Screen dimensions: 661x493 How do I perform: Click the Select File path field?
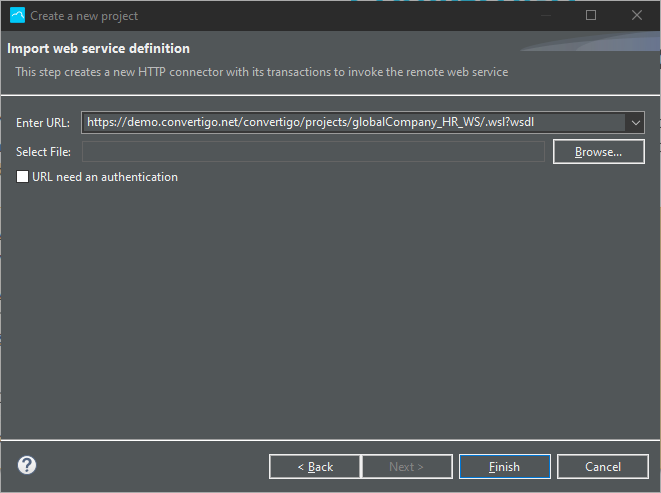click(313, 152)
